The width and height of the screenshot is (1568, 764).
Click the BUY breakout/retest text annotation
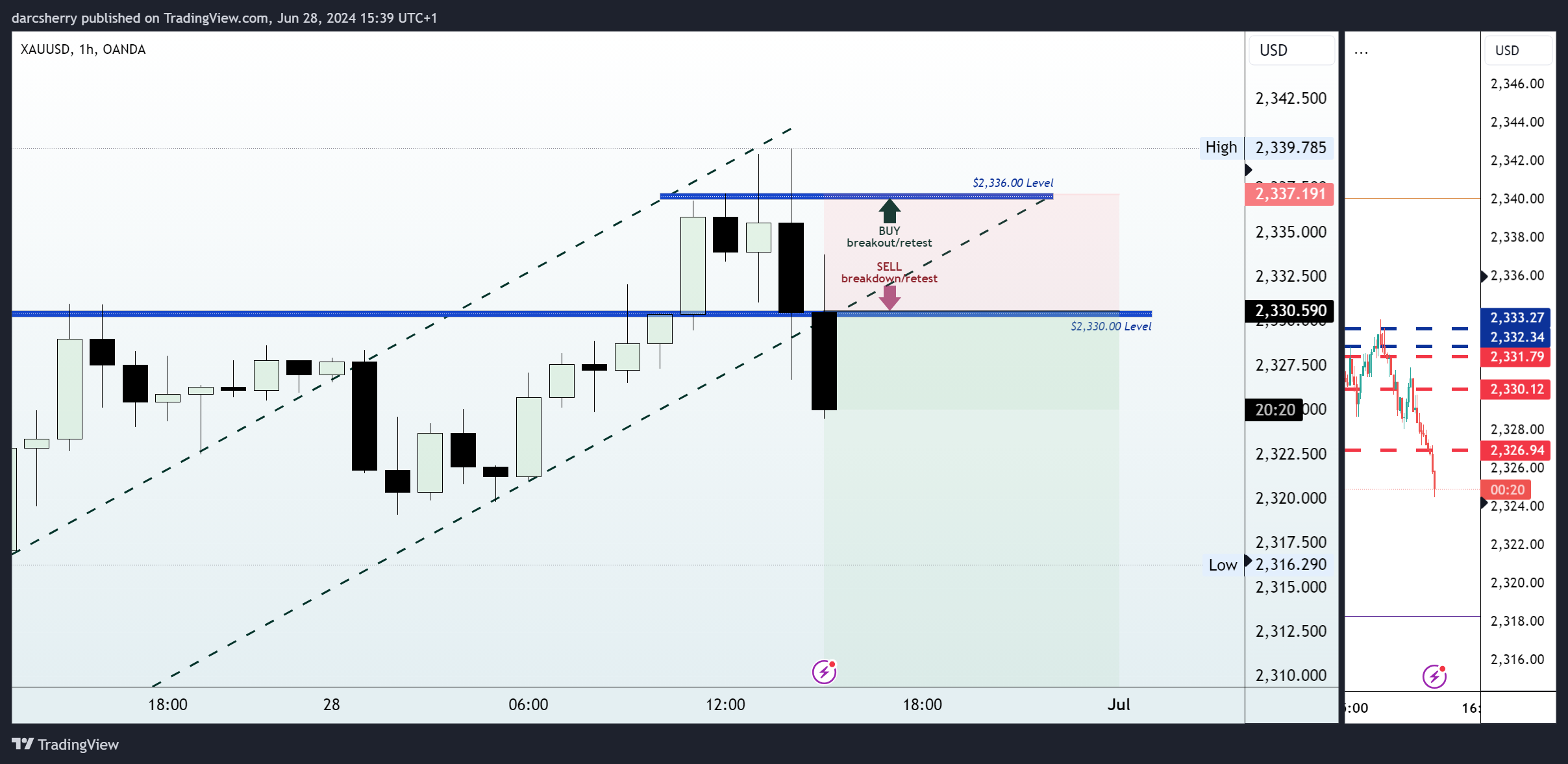tap(890, 237)
